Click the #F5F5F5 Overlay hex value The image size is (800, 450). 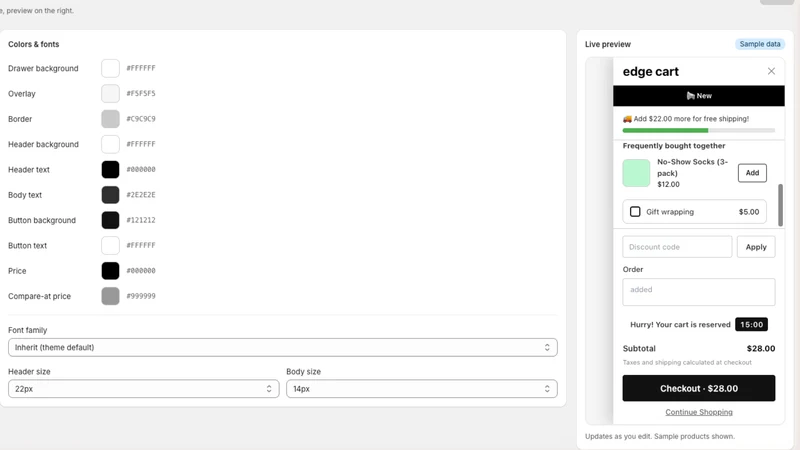point(141,93)
